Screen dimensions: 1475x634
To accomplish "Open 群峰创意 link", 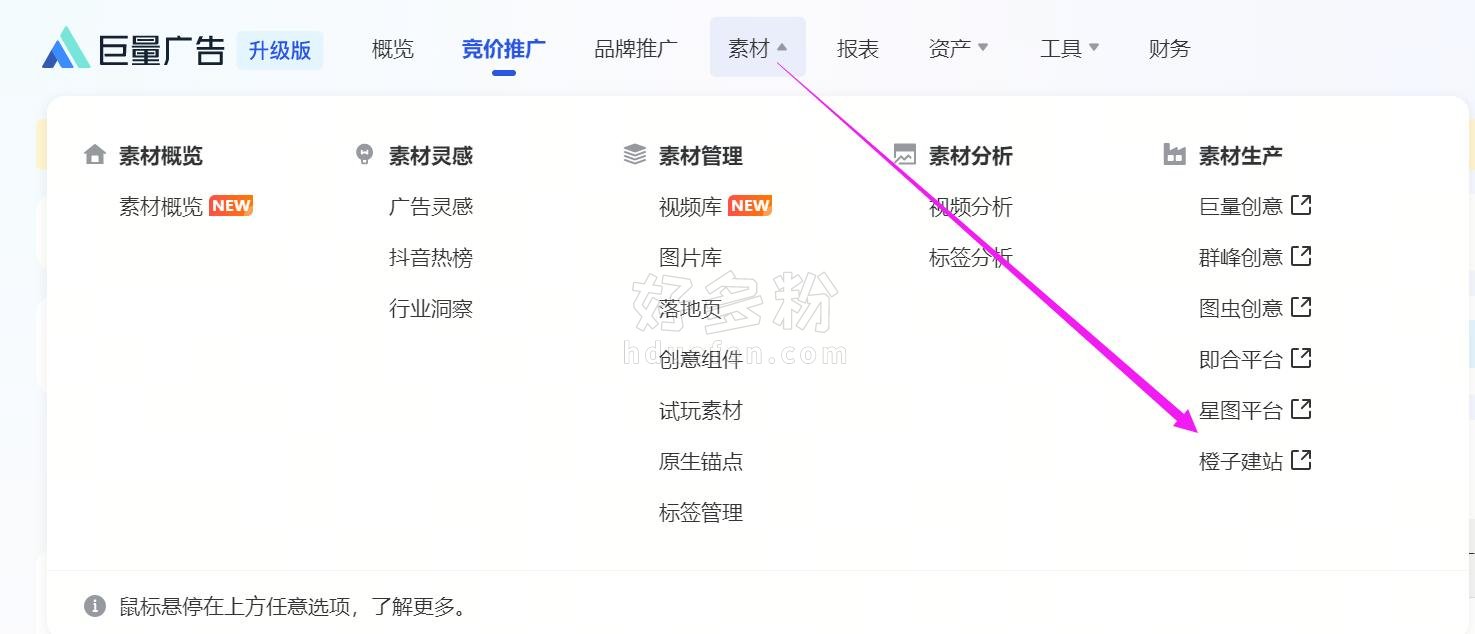I will coord(1241,258).
